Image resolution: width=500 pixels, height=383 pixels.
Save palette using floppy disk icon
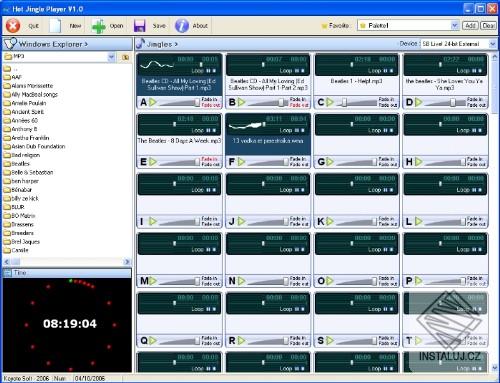(x=140, y=26)
